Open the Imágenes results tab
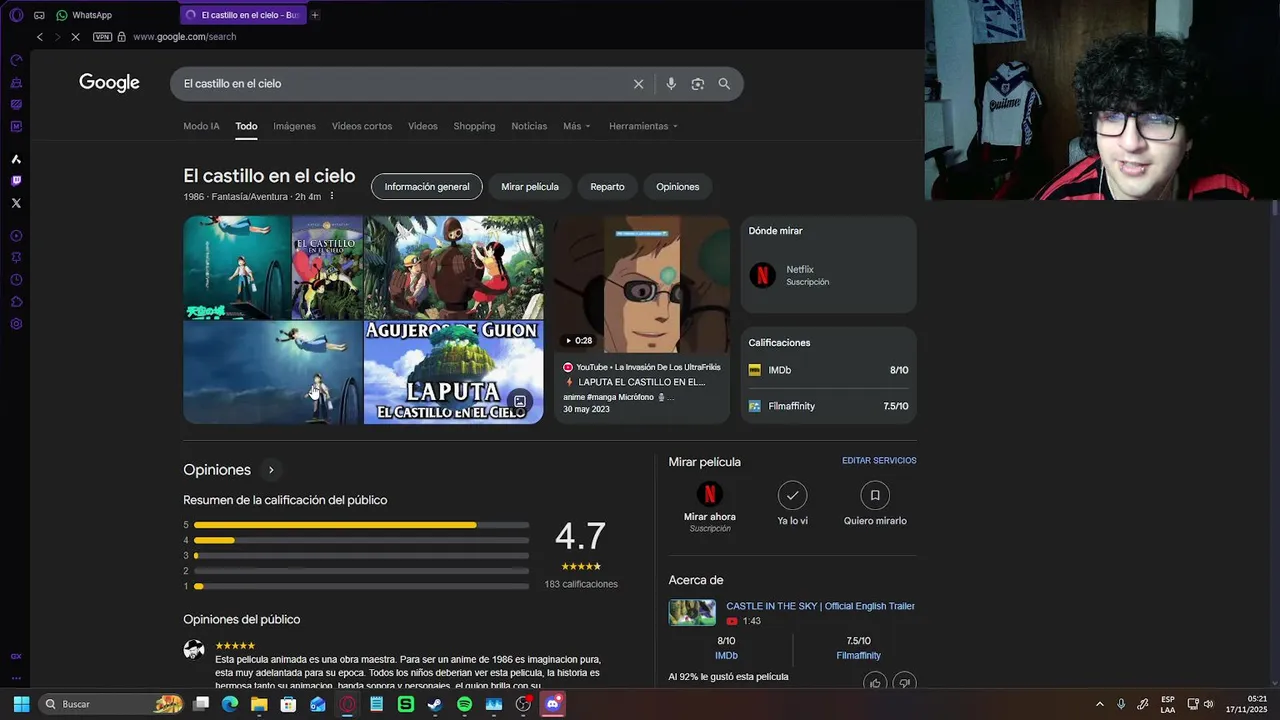This screenshot has width=1280, height=720. pyautogui.click(x=294, y=126)
